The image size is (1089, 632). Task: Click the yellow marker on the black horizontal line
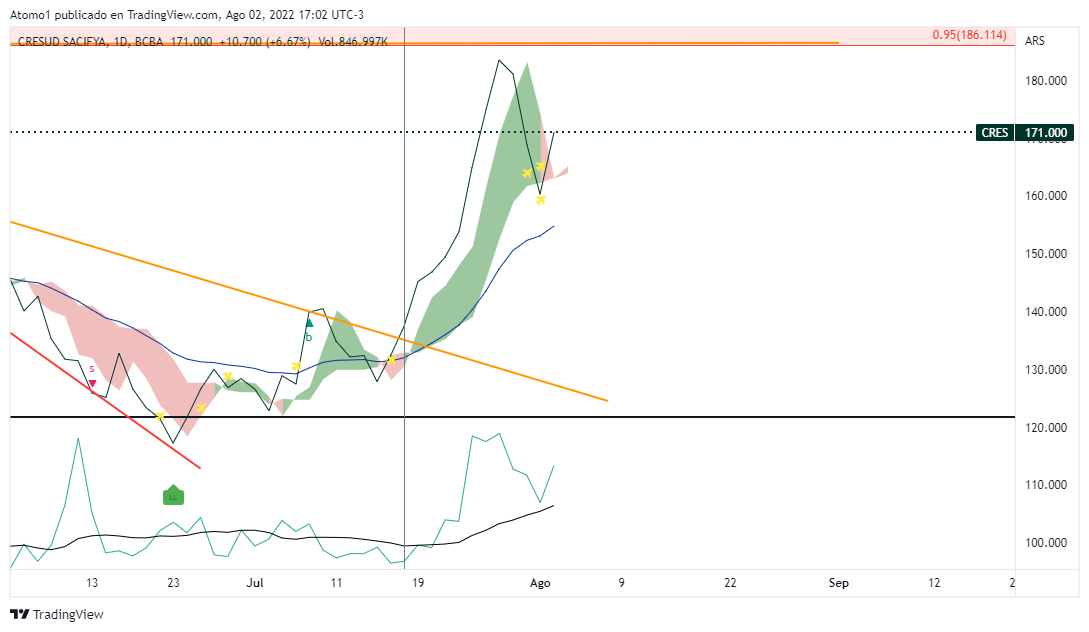tap(160, 416)
